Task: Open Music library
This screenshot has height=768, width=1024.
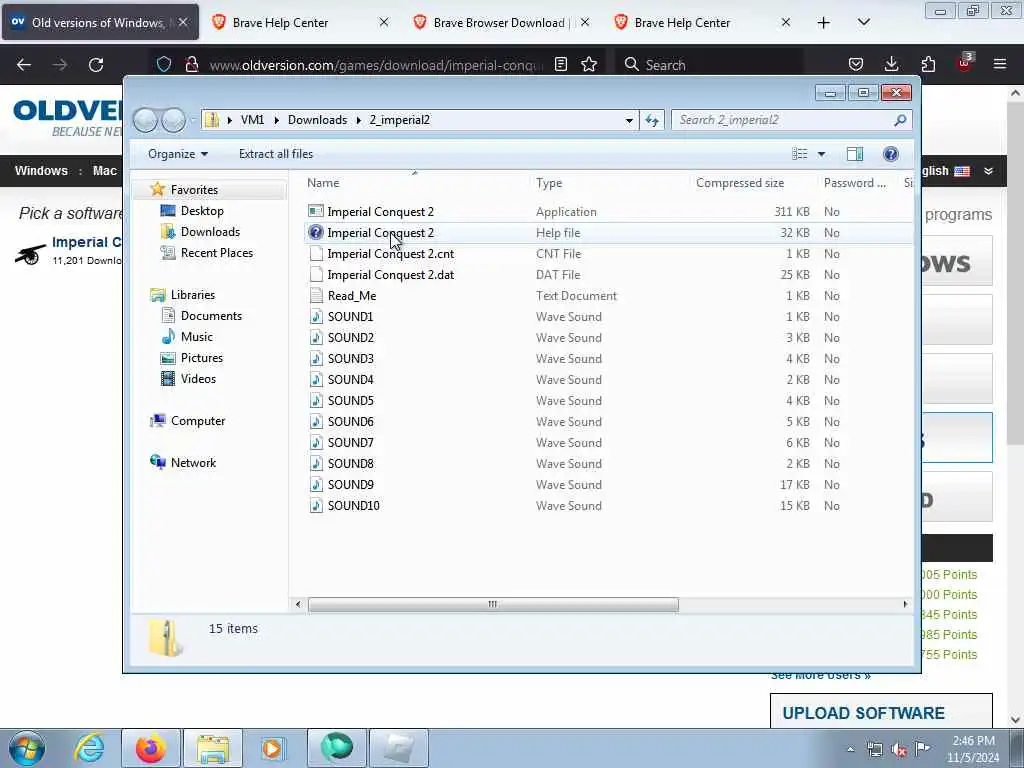Action: 197,336
